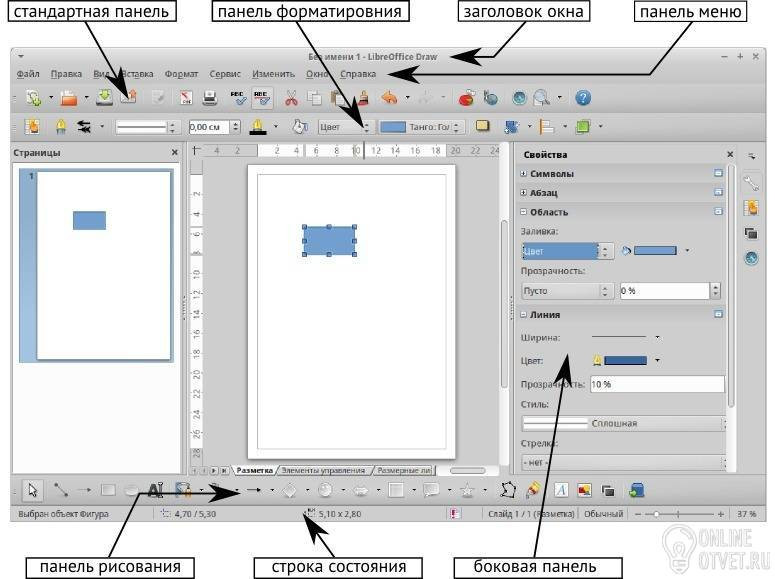The width and height of the screenshot is (775, 579).
Task: Open Сервис menu
Action: pos(225,74)
